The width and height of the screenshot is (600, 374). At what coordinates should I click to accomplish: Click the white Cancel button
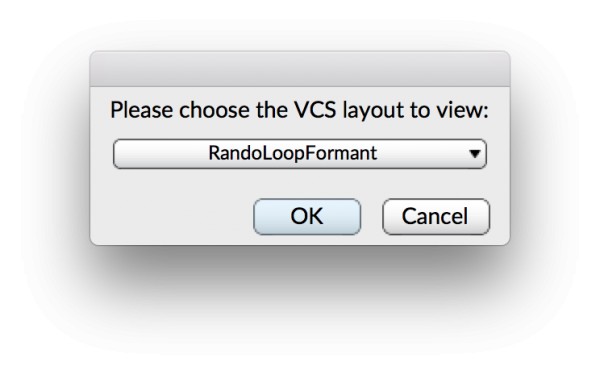coord(436,217)
